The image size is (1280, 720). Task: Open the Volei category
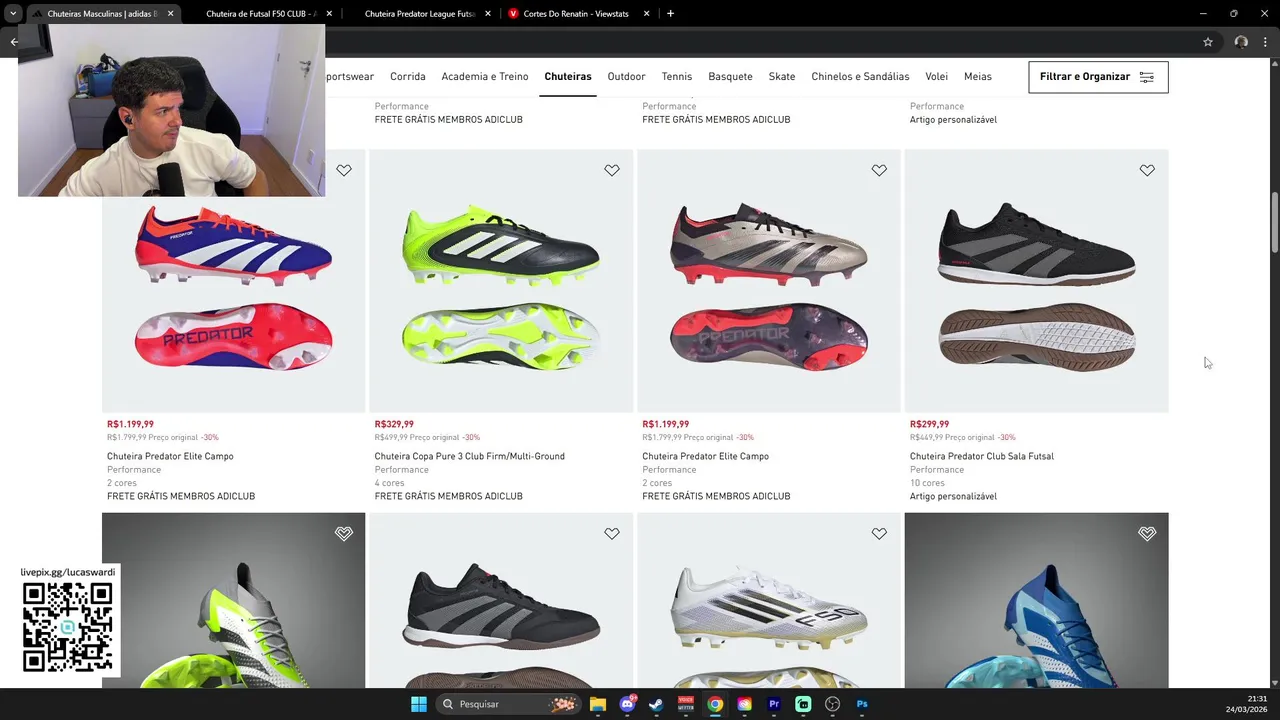click(937, 76)
